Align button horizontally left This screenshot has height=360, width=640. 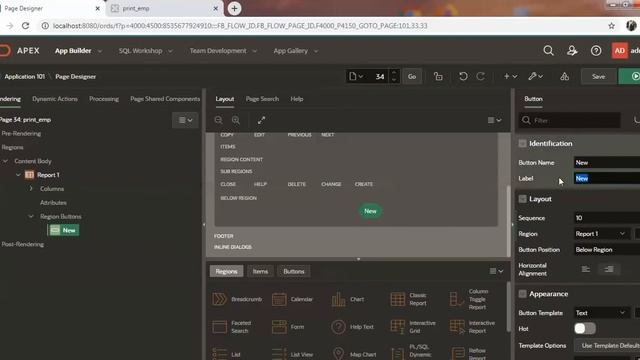[x=586, y=269]
